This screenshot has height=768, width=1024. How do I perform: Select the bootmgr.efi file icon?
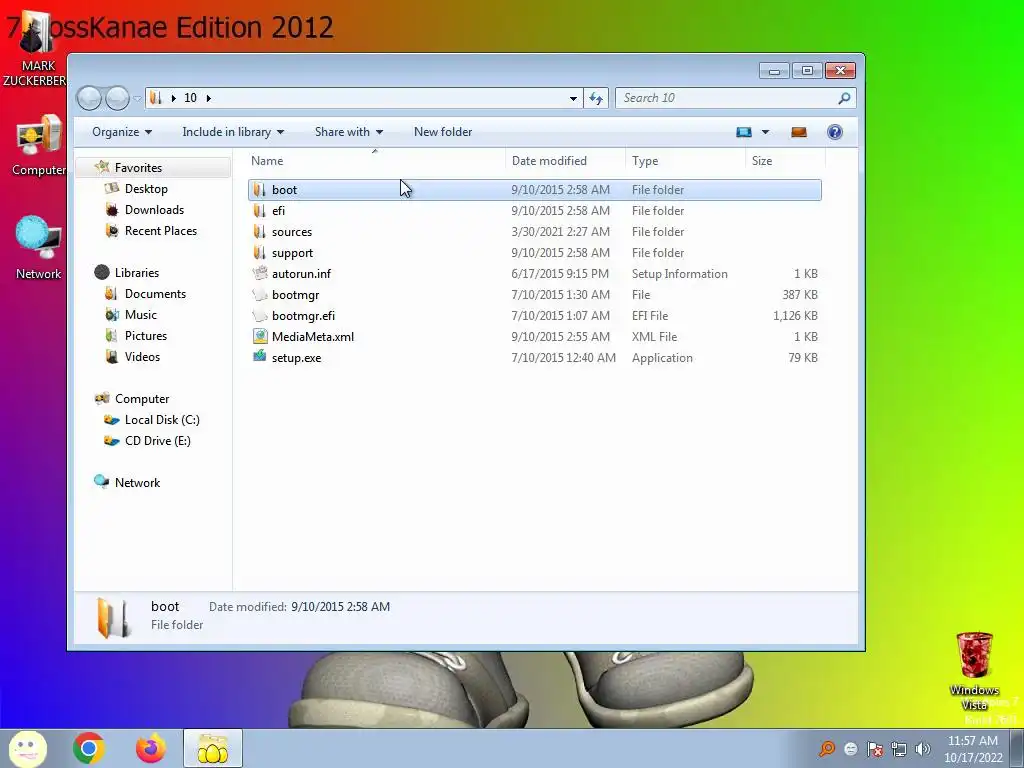point(260,315)
